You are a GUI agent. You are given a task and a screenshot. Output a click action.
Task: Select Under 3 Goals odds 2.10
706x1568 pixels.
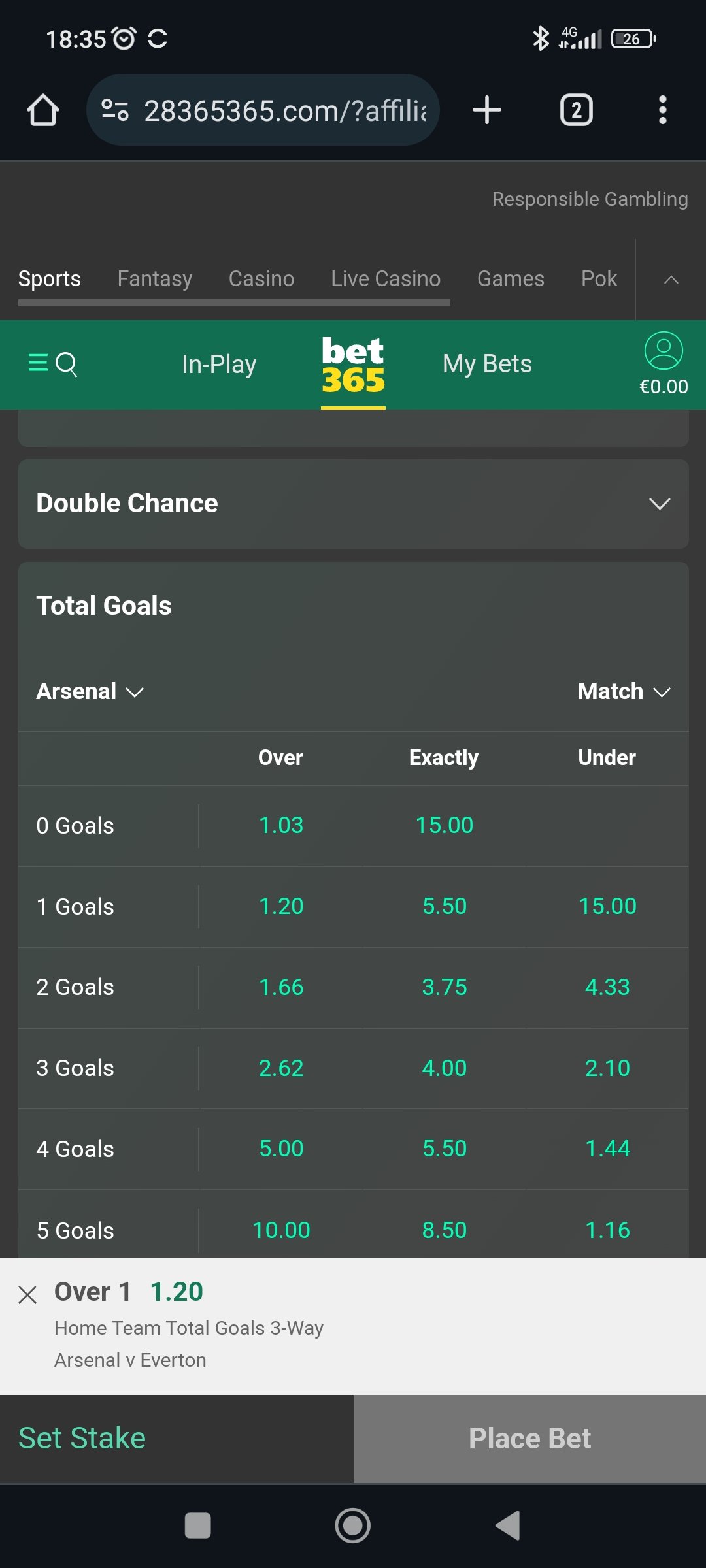click(x=607, y=1068)
